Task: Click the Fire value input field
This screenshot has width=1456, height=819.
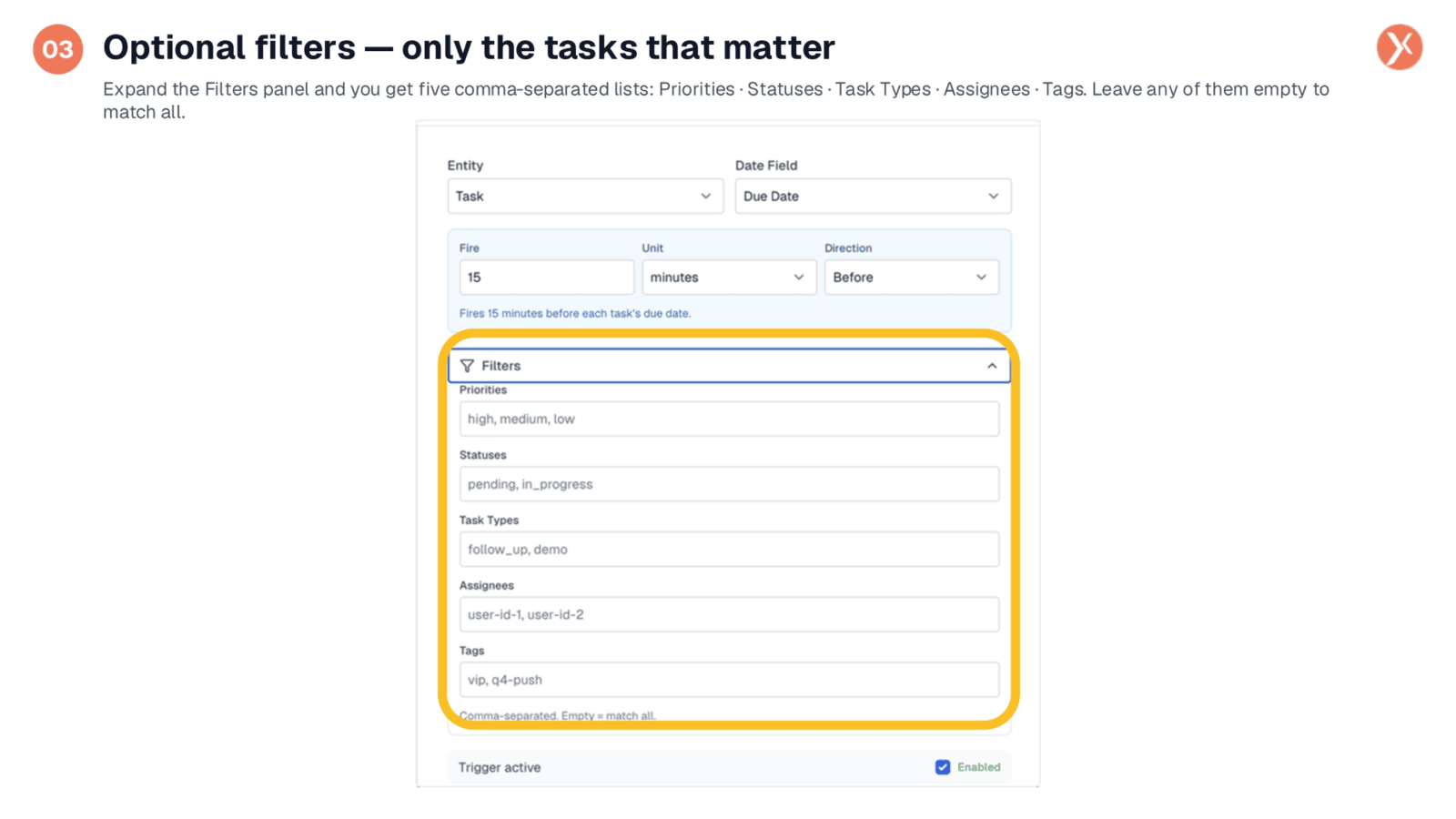Action: point(546,277)
